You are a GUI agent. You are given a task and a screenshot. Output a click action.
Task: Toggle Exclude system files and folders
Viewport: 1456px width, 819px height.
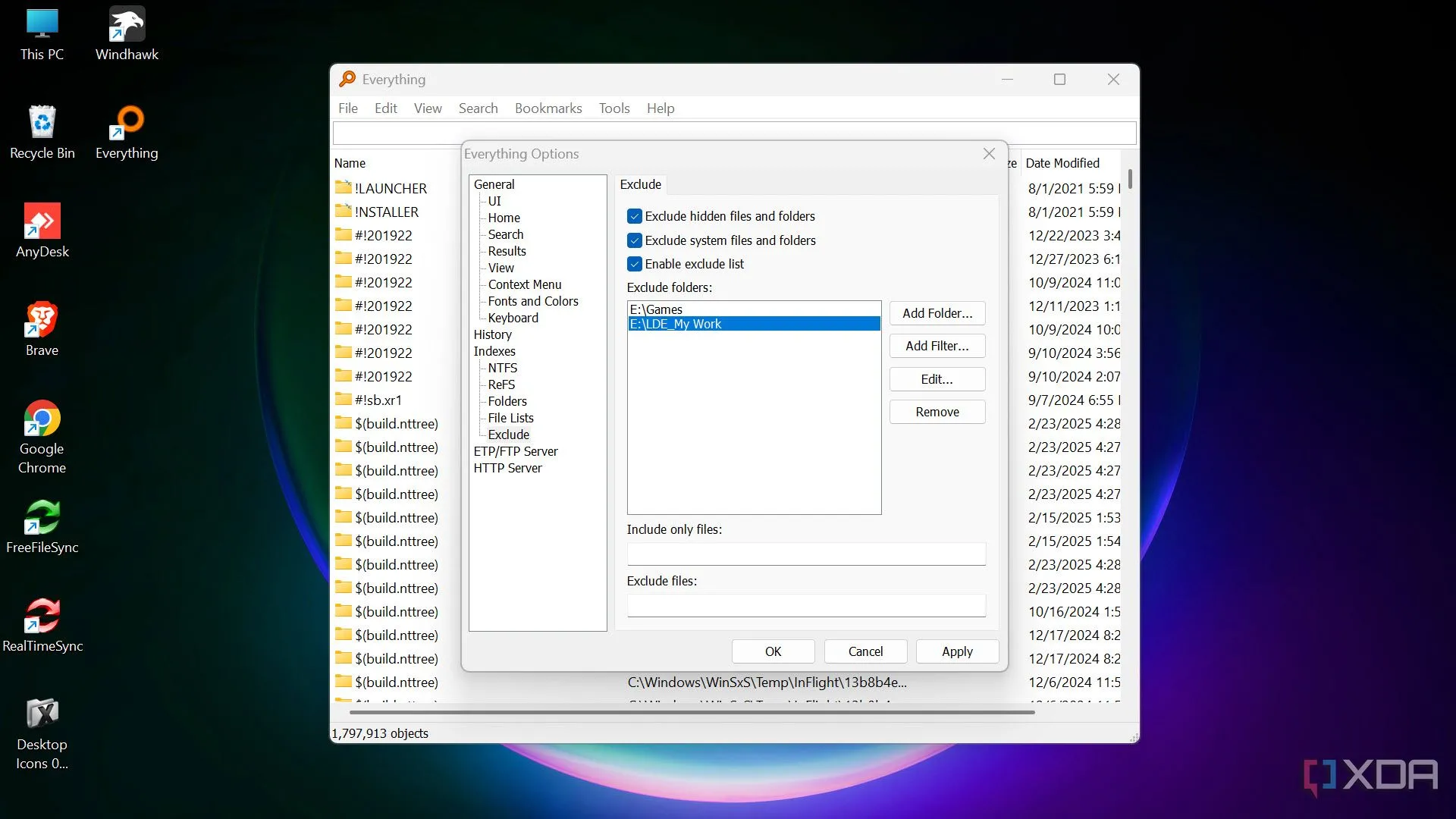tap(635, 240)
